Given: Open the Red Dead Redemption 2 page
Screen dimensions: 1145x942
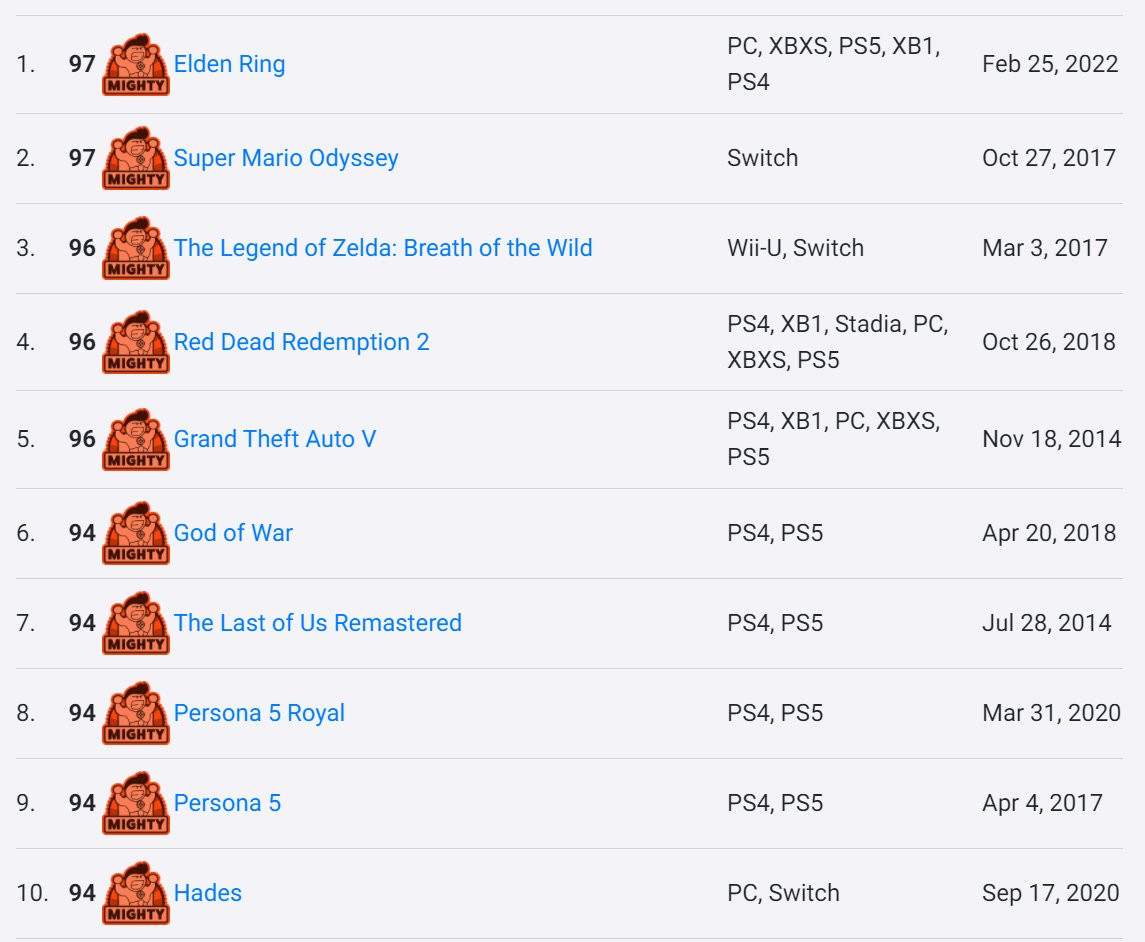Looking at the screenshot, I should click(x=301, y=342).
